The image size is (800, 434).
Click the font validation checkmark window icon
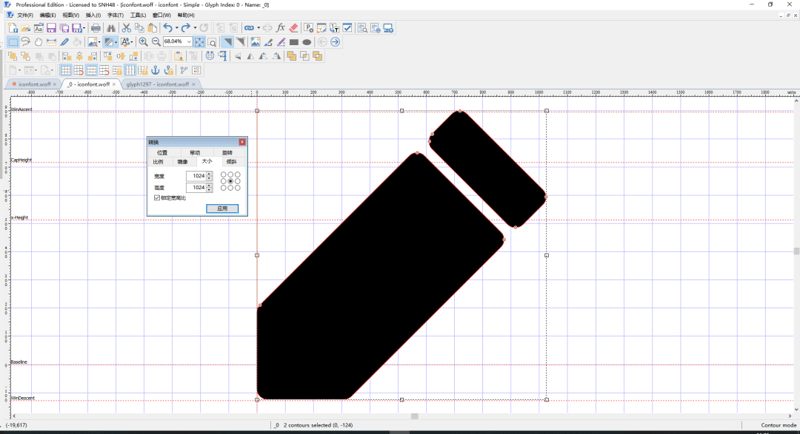click(x=347, y=29)
